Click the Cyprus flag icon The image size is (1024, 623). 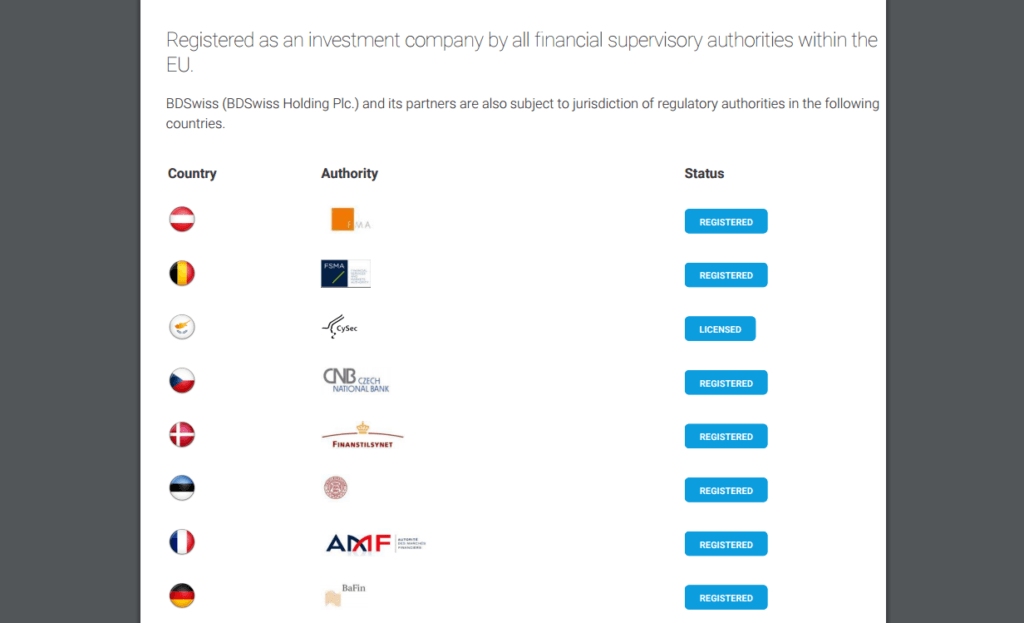[x=182, y=327]
